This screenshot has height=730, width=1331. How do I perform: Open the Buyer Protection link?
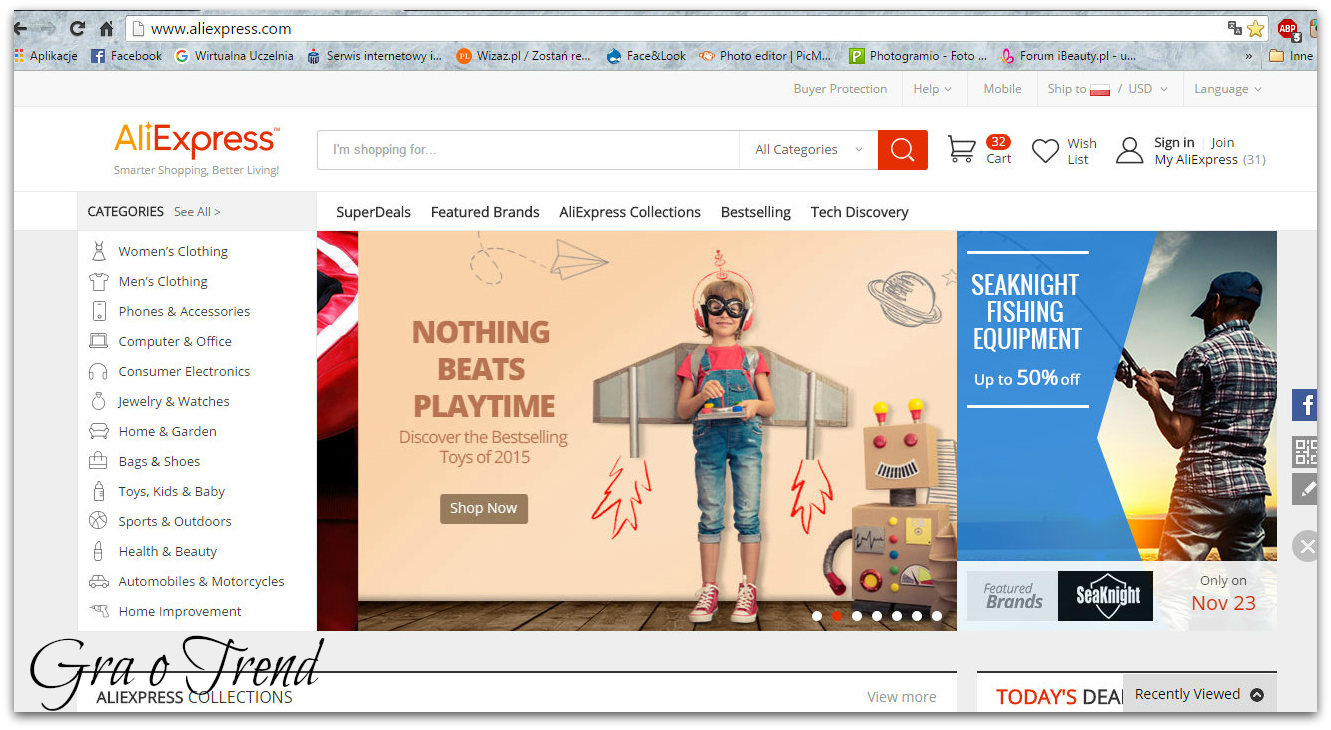click(x=840, y=89)
